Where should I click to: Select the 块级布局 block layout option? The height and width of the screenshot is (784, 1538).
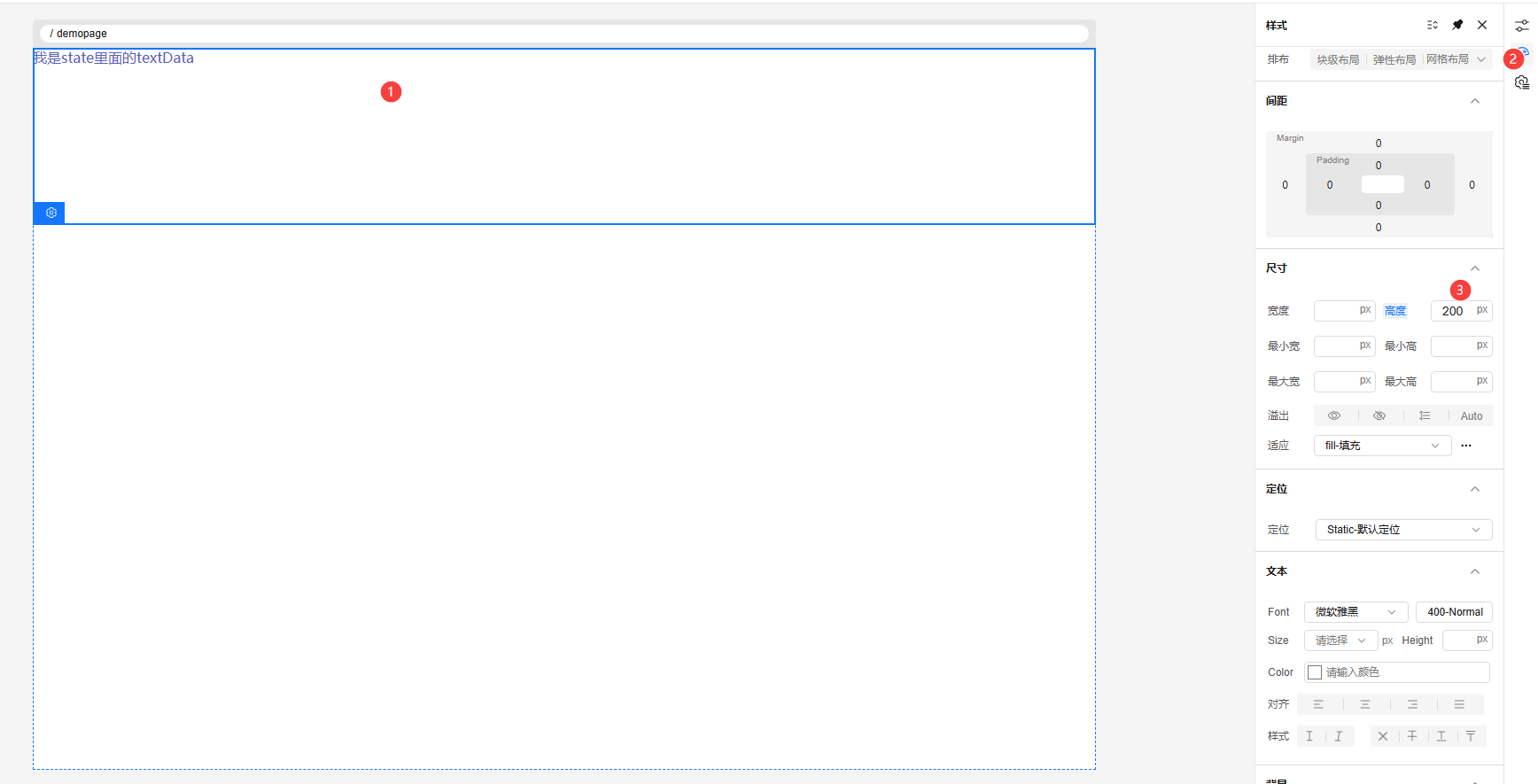(x=1338, y=59)
